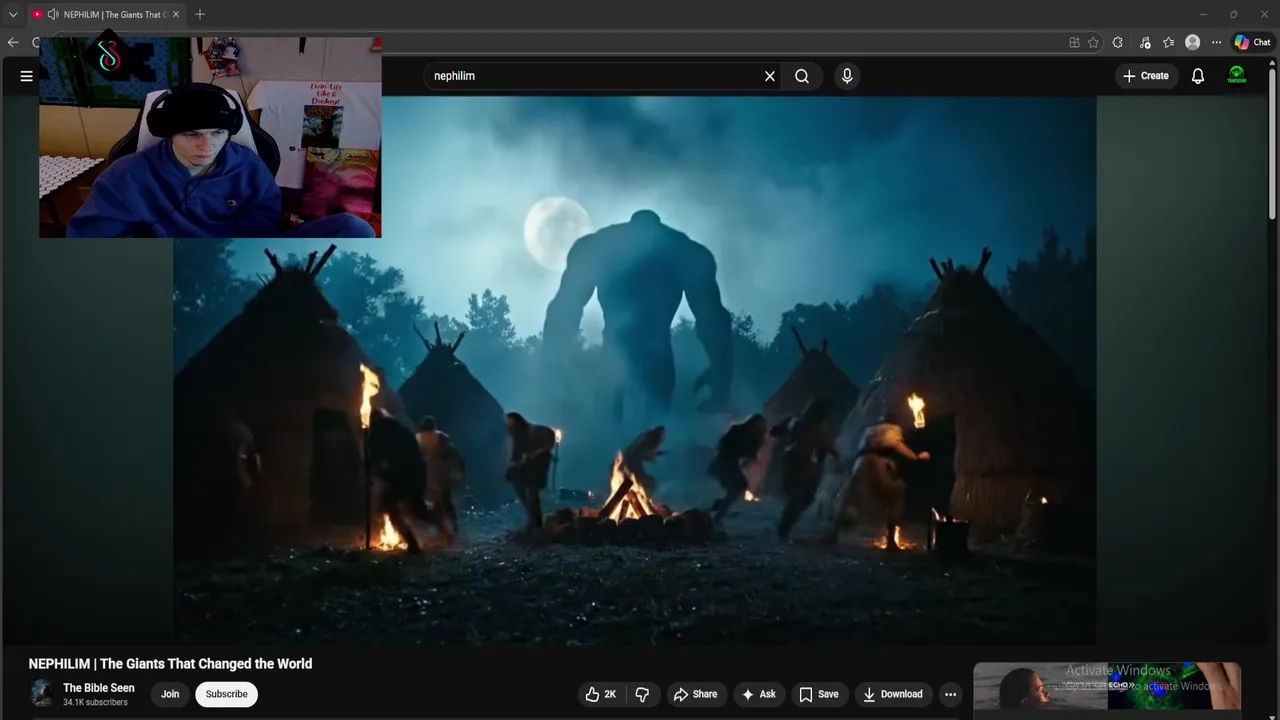The image size is (1280, 720).
Task: Open the Create video menu
Action: pyautogui.click(x=1146, y=76)
